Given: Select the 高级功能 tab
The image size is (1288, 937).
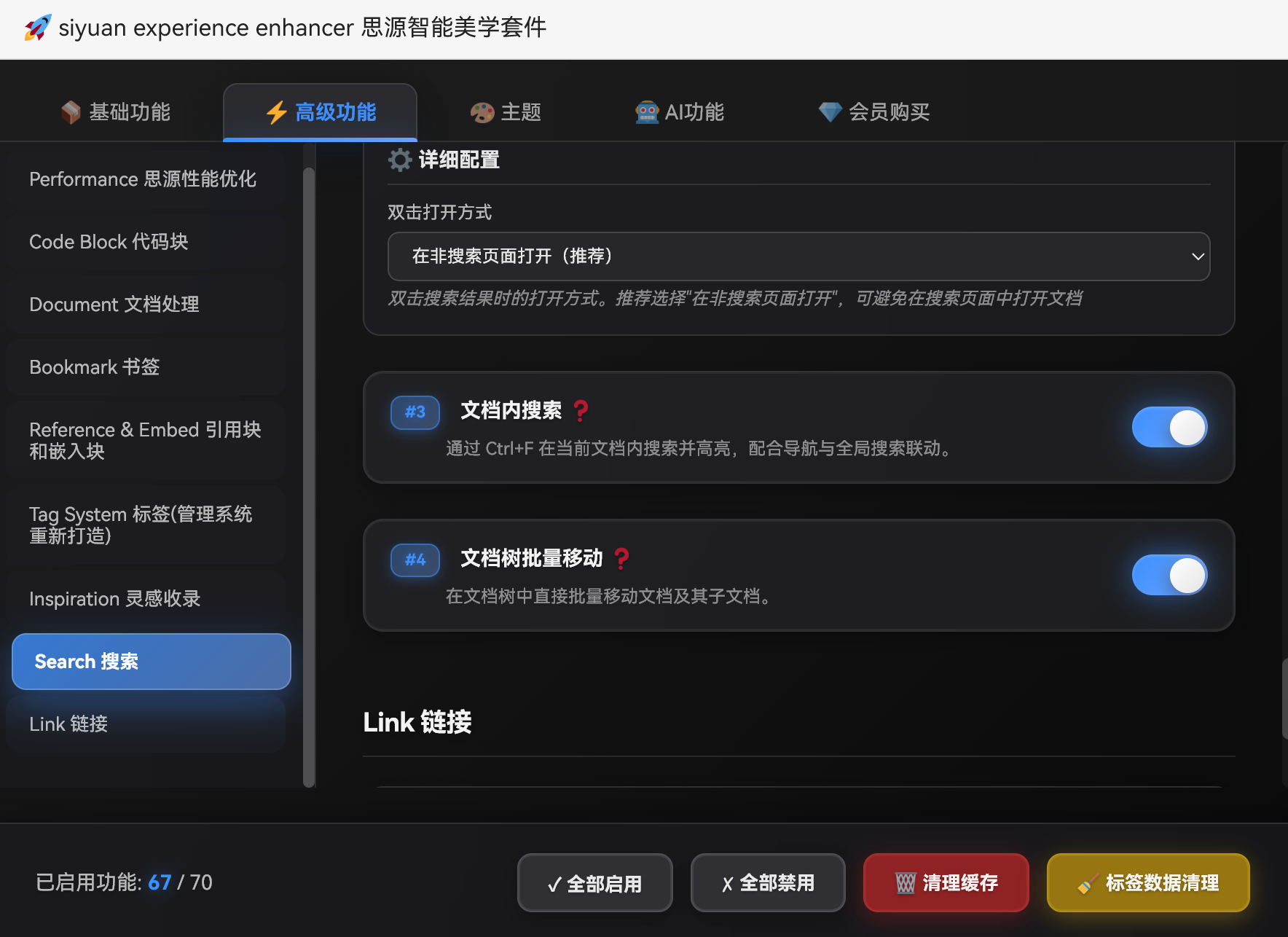Looking at the screenshot, I should pyautogui.click(x=321, y=112).
